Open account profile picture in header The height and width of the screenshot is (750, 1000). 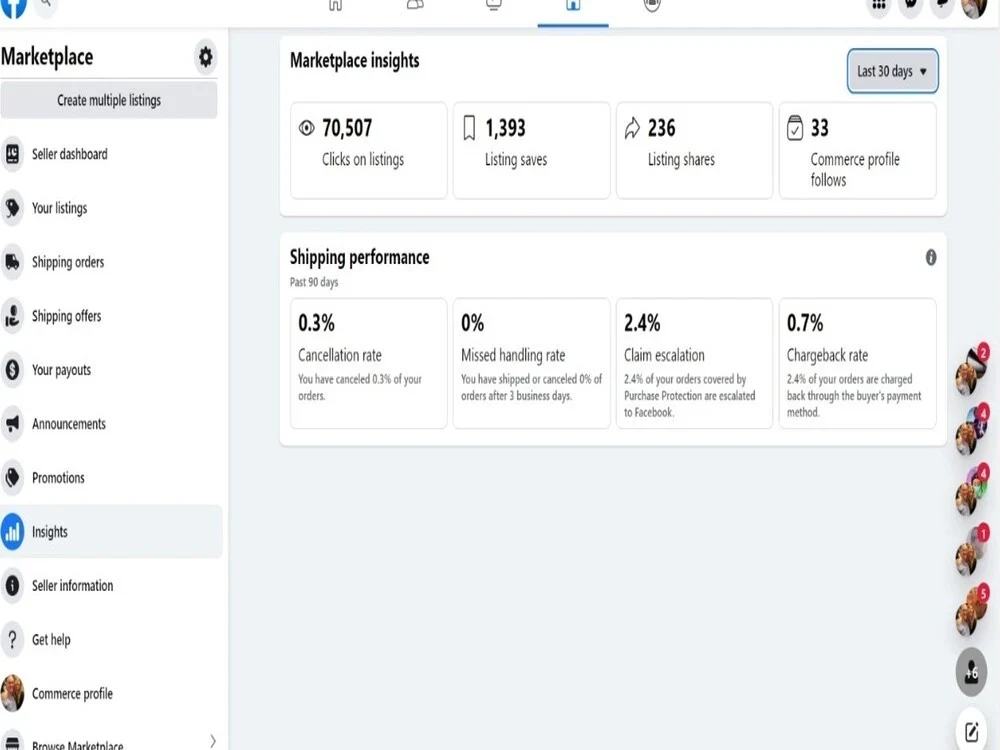[x=974, y=6]
